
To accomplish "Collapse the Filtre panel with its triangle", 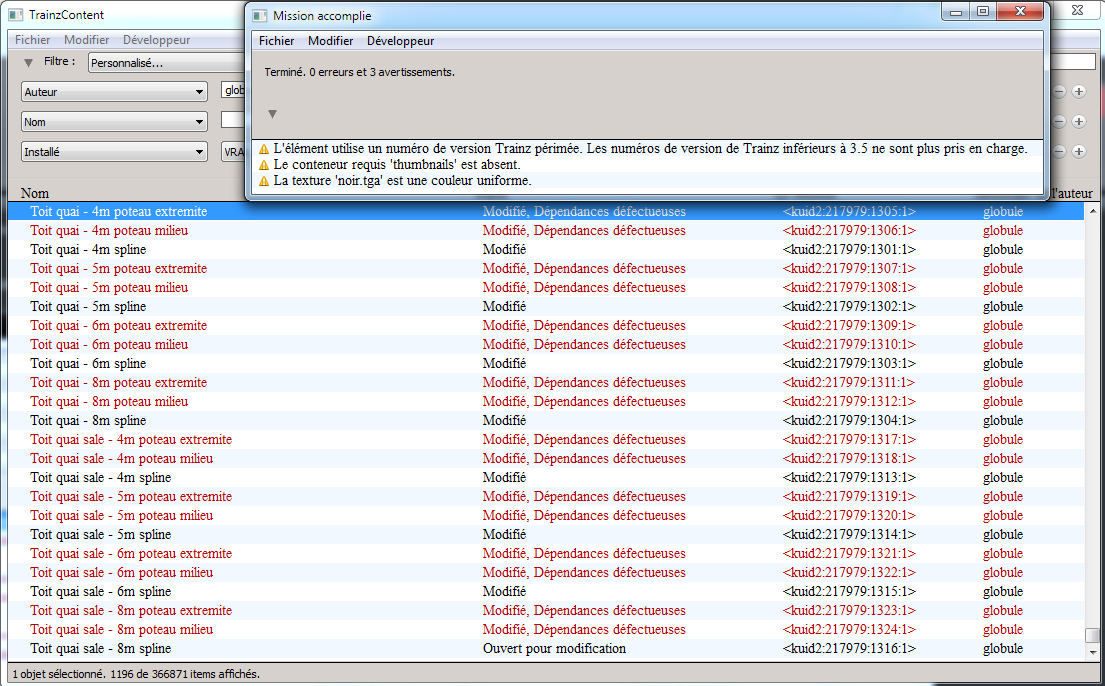I will 28,63.
